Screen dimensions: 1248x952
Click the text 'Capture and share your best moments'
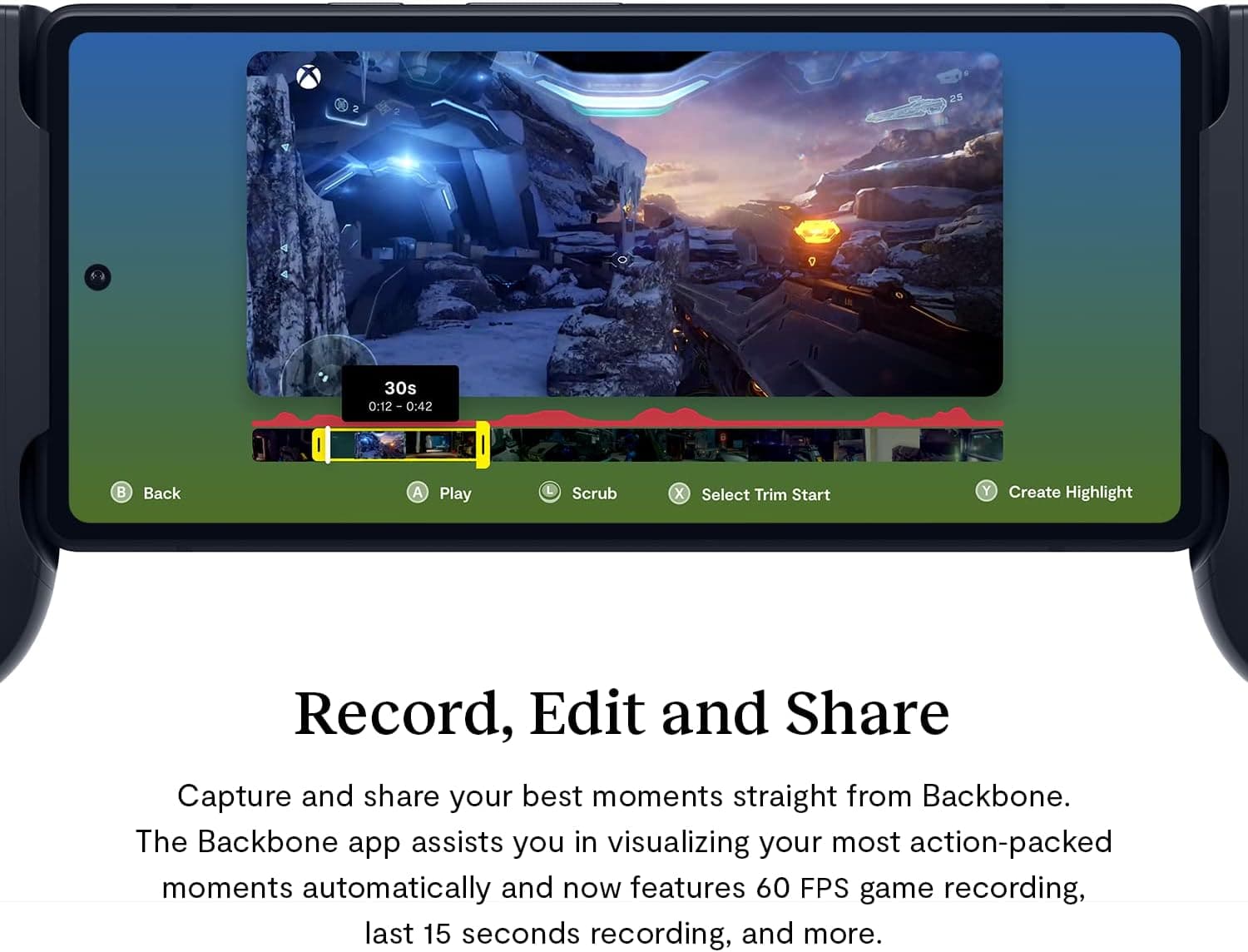[450, 796]
